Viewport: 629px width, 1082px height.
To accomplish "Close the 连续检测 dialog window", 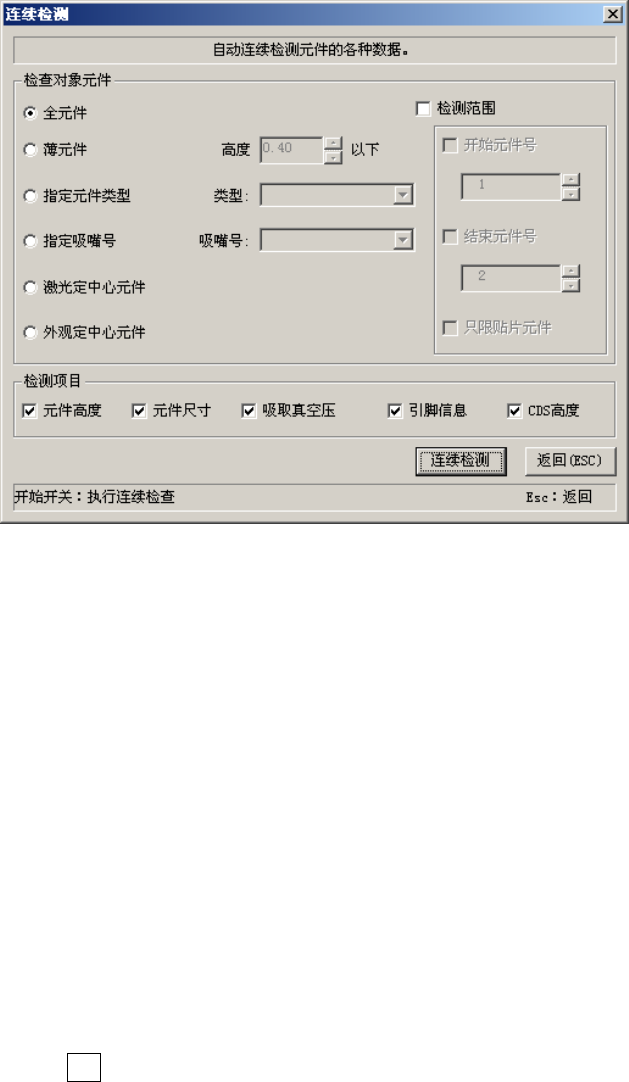I will [612, 14].
